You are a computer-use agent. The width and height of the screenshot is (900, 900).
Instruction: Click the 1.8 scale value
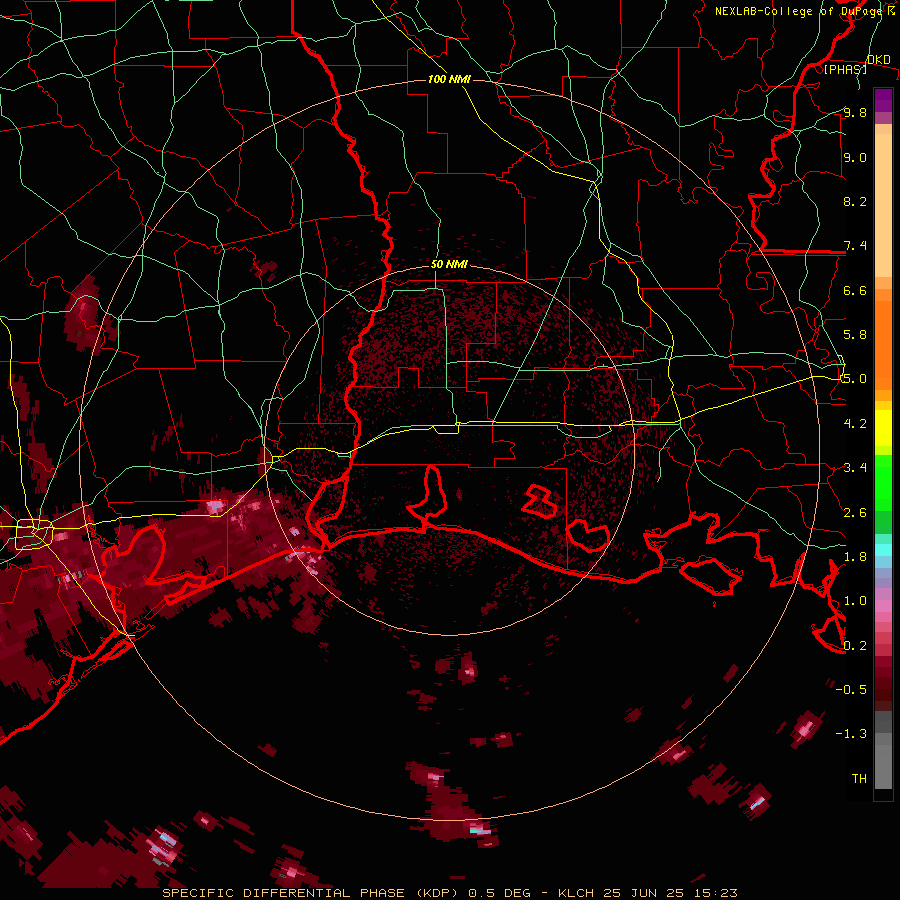[x=855, y=557]
